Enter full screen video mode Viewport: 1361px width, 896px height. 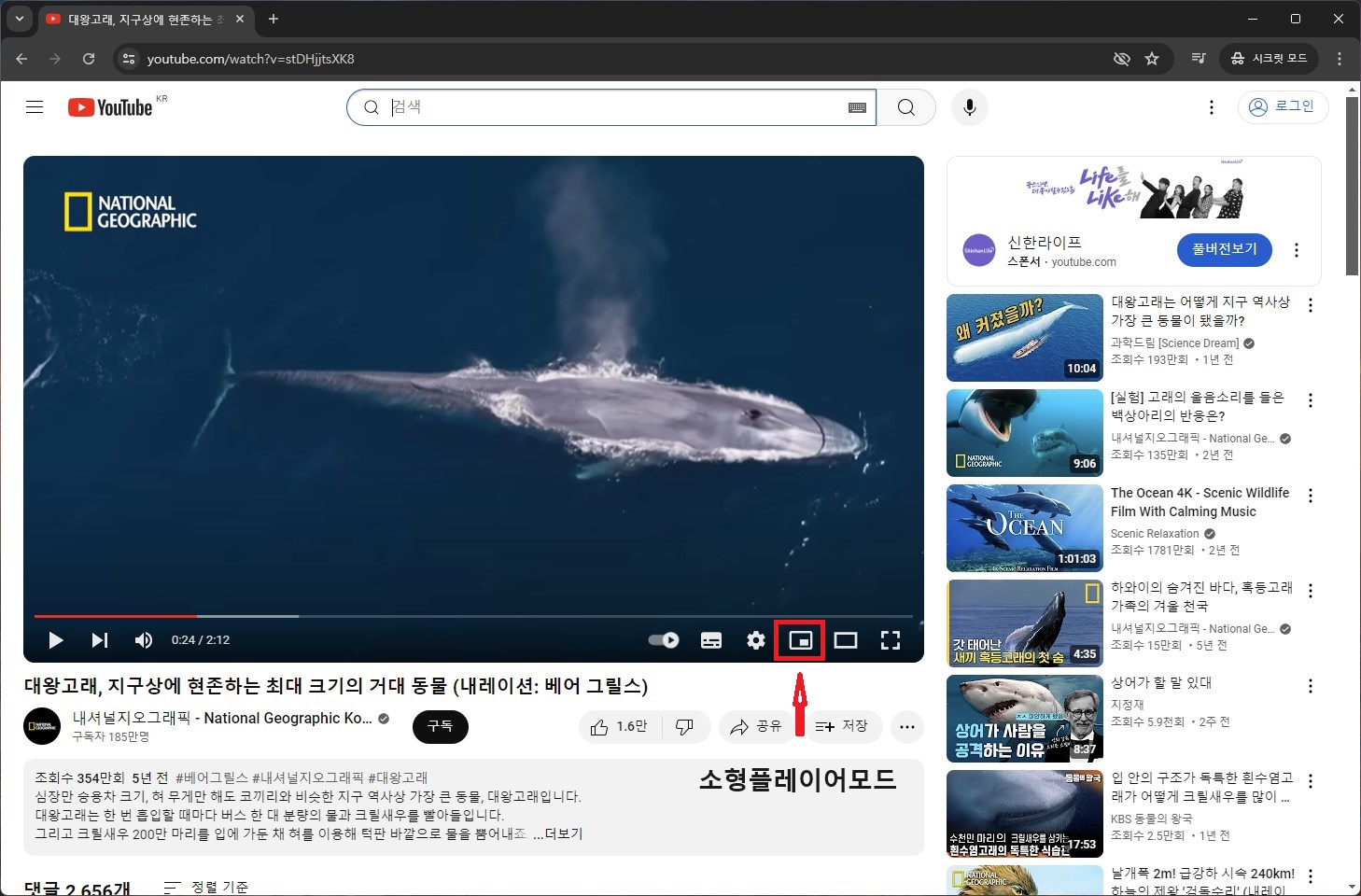[x=891, y=640]
